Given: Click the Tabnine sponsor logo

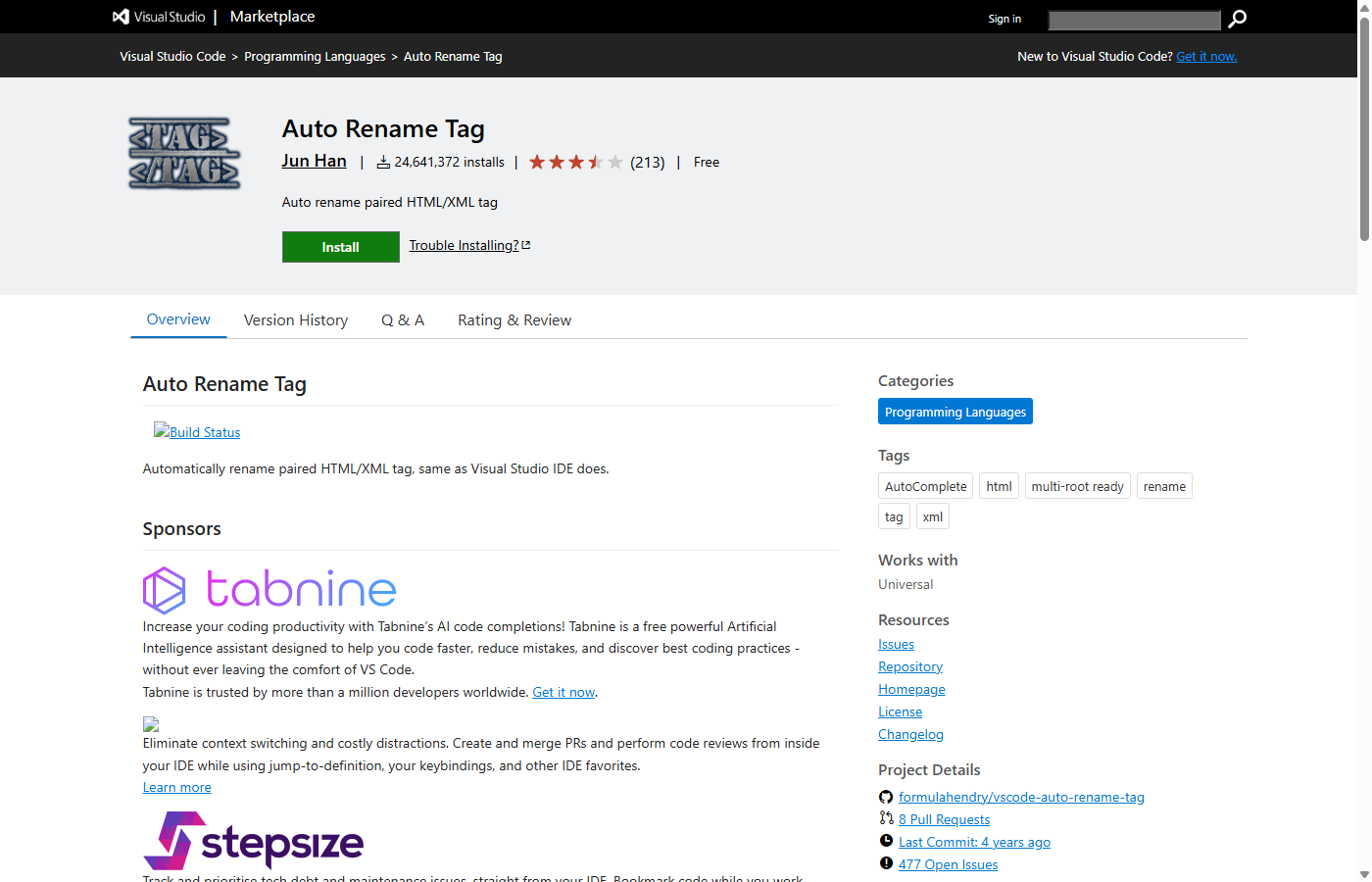Looking at the screenshot, I should pyautogui.click(x=269, y=590).
